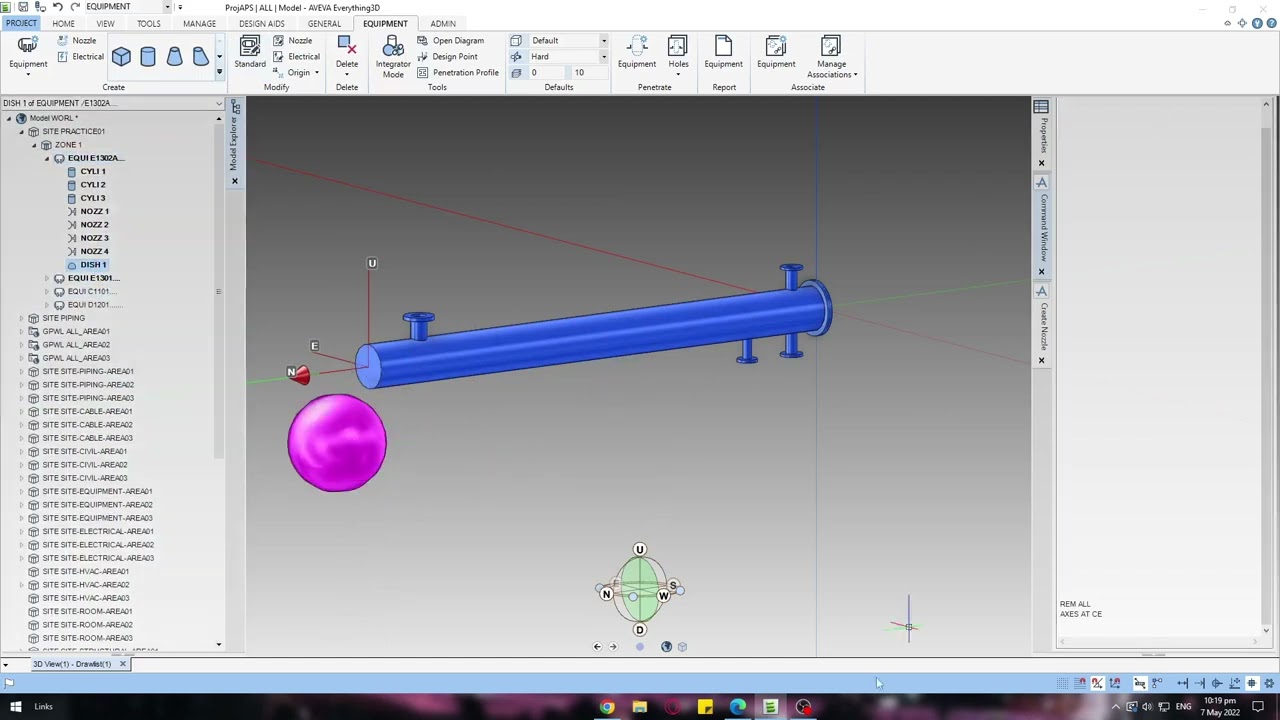This screenshot has height=720, width=1280.
Task: Close the 3D View Drawlist tab
Action: (x=123, y=664)
